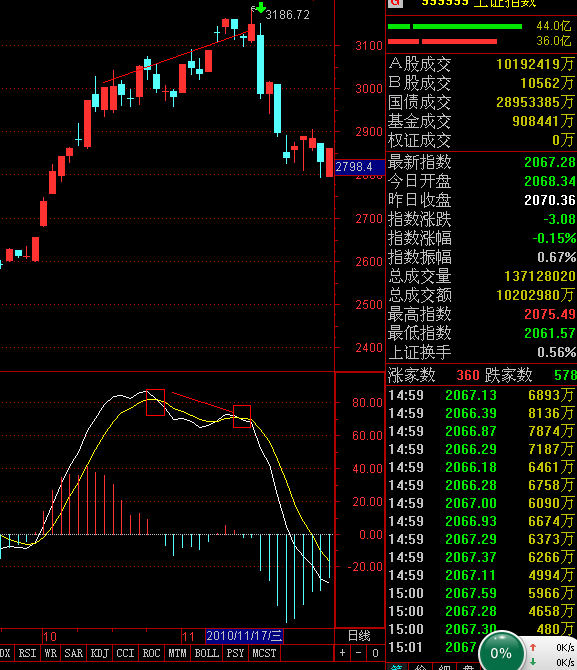577x670 pixels.
Task: Click the tick row priced 2067.13
Action: point(481,395)
